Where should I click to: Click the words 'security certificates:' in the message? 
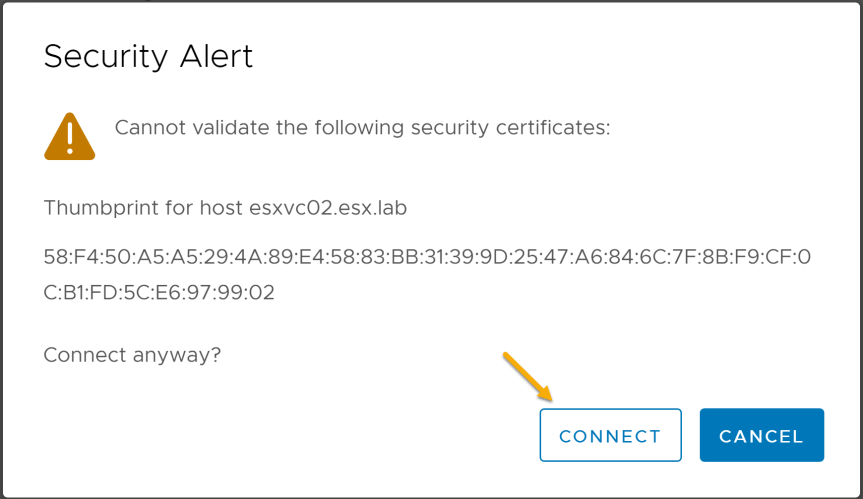(x=511, y=128)
